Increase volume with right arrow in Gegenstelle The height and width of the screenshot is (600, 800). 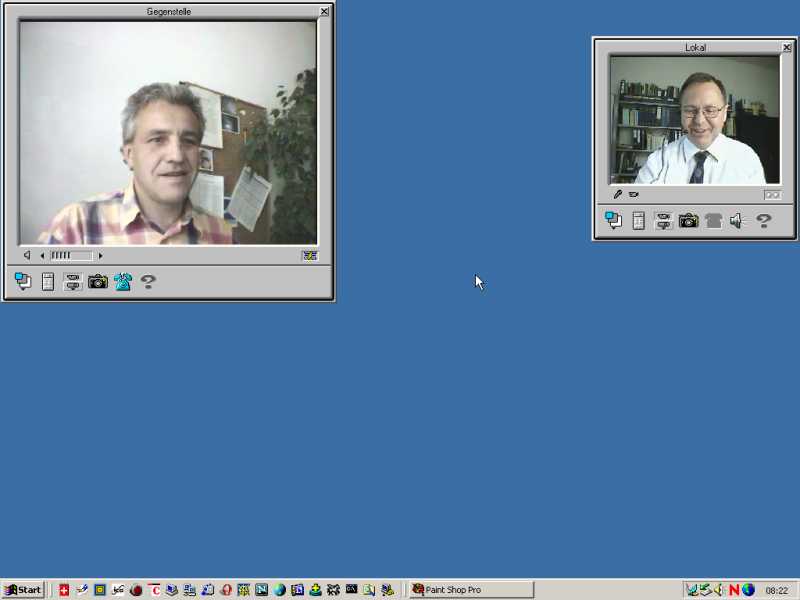click(x=100, y=255)
